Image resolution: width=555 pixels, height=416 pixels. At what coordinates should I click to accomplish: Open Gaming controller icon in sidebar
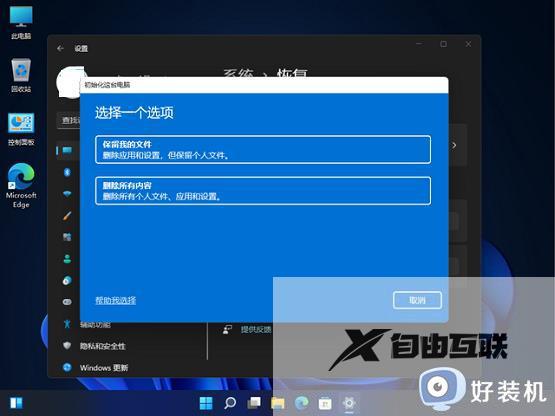coord(67,302)
